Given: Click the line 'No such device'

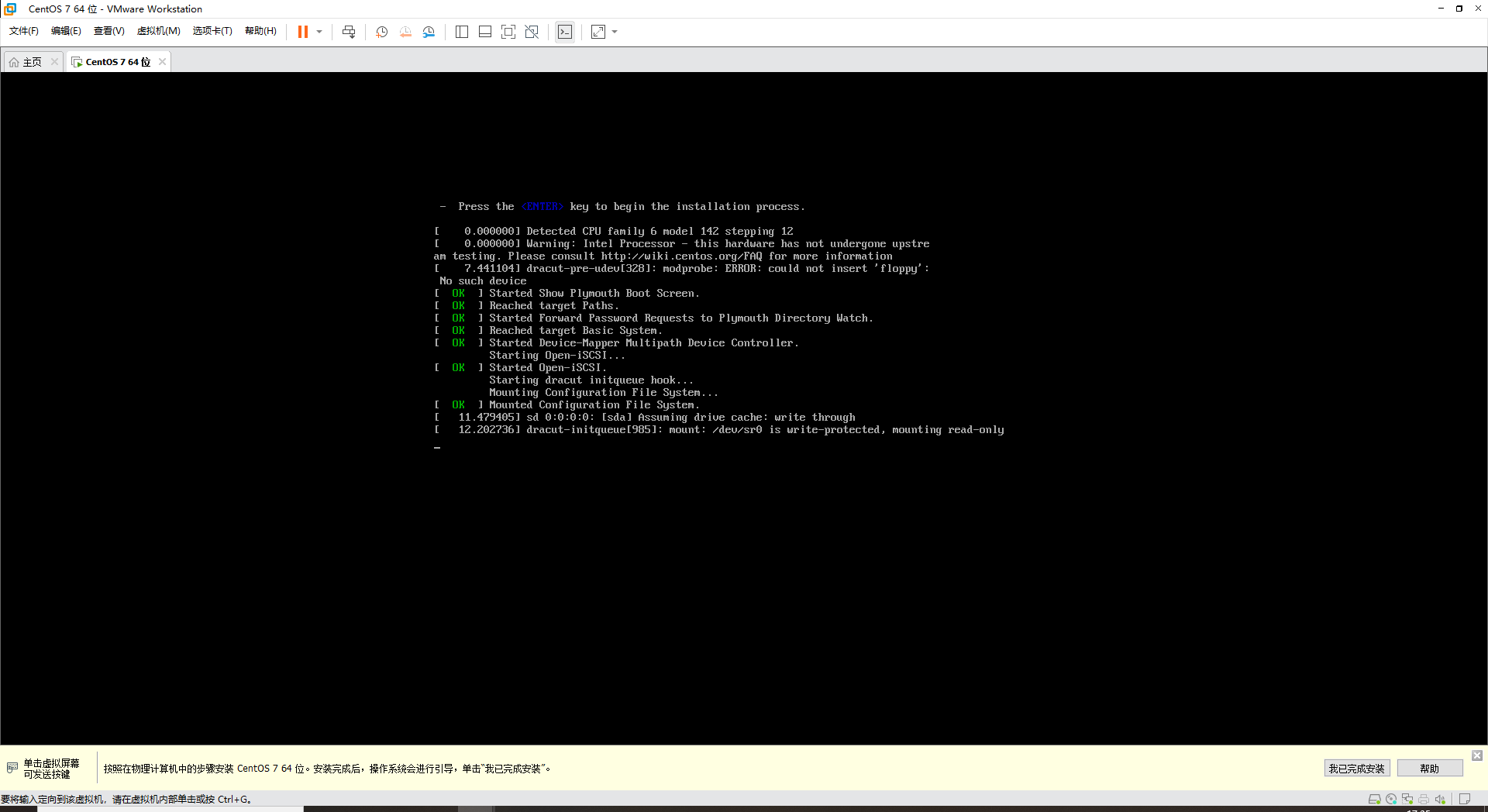Looking at the screenshot, I should pos(483,281).
